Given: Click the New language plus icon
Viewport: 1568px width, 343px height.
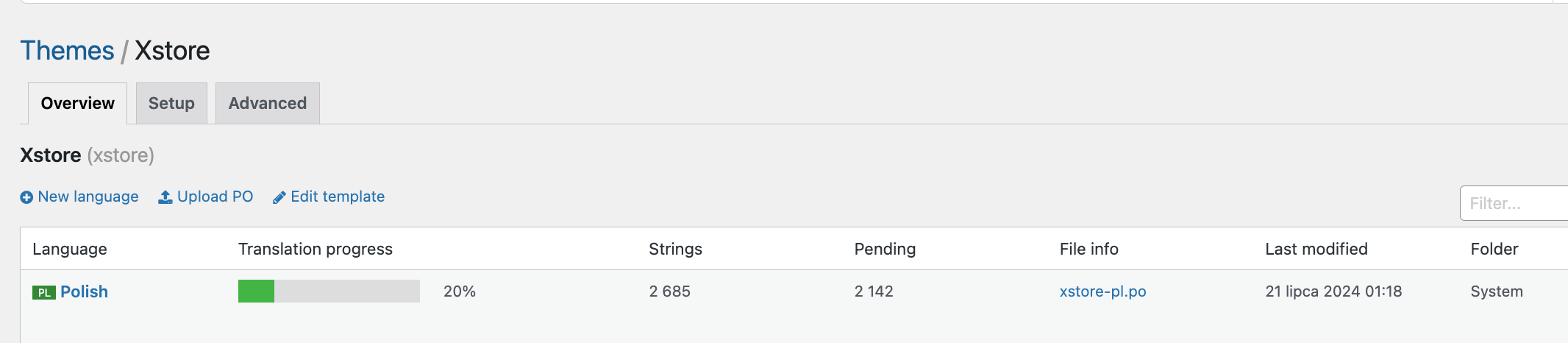Looking at the screenshot, I should 26,197.
